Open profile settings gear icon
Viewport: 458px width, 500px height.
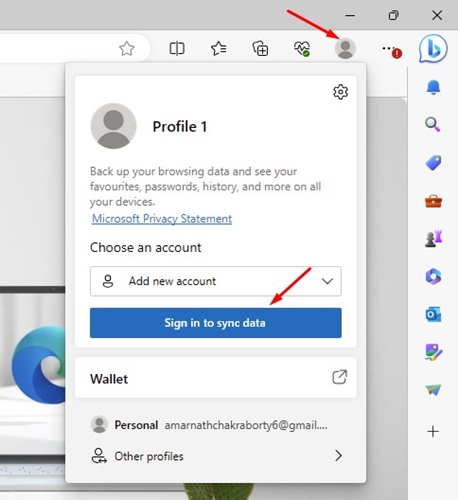click(x=340, y=92)
